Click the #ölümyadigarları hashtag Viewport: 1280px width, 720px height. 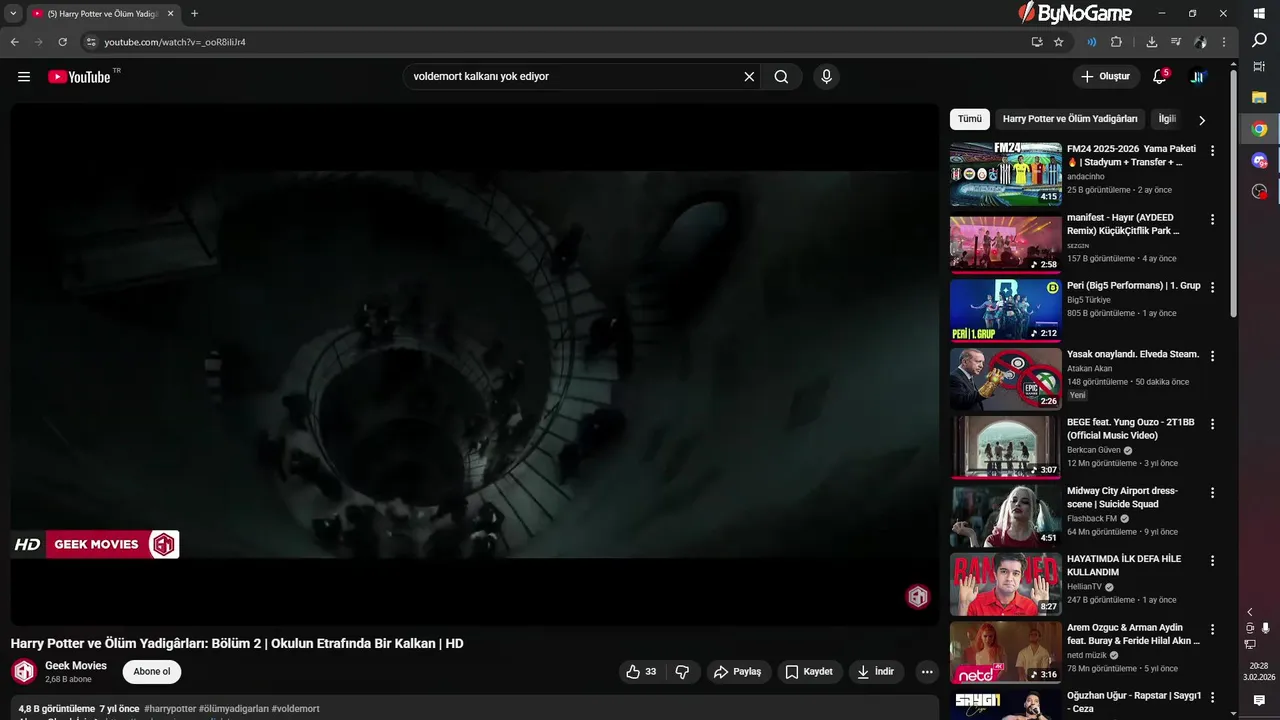tap(234, 709)
